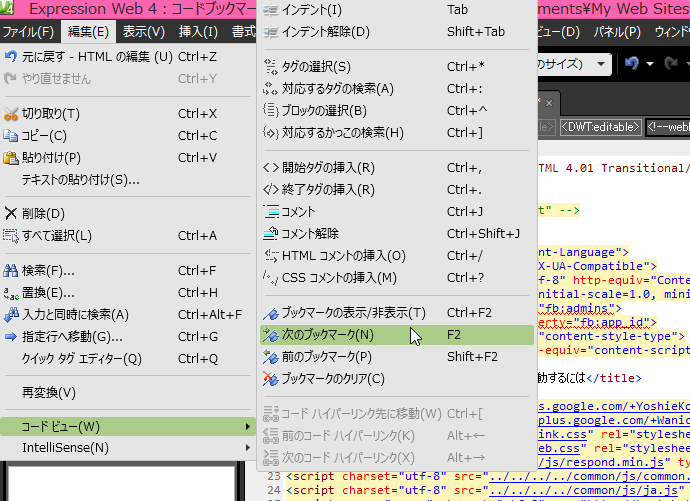Open the 挿入(I) menu

click(198, 32)
